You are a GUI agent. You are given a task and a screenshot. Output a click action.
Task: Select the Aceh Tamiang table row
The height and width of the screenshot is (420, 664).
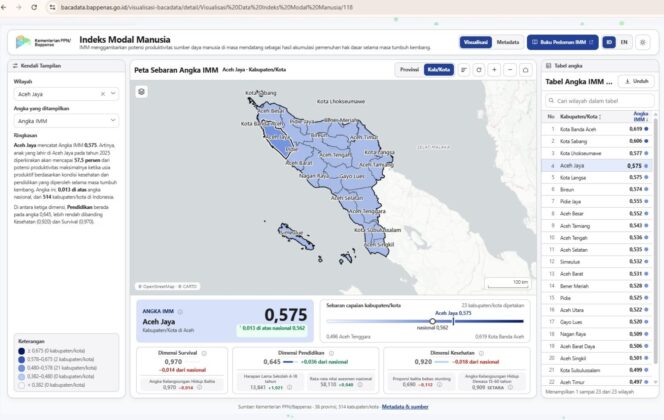(x=597, y=226)
